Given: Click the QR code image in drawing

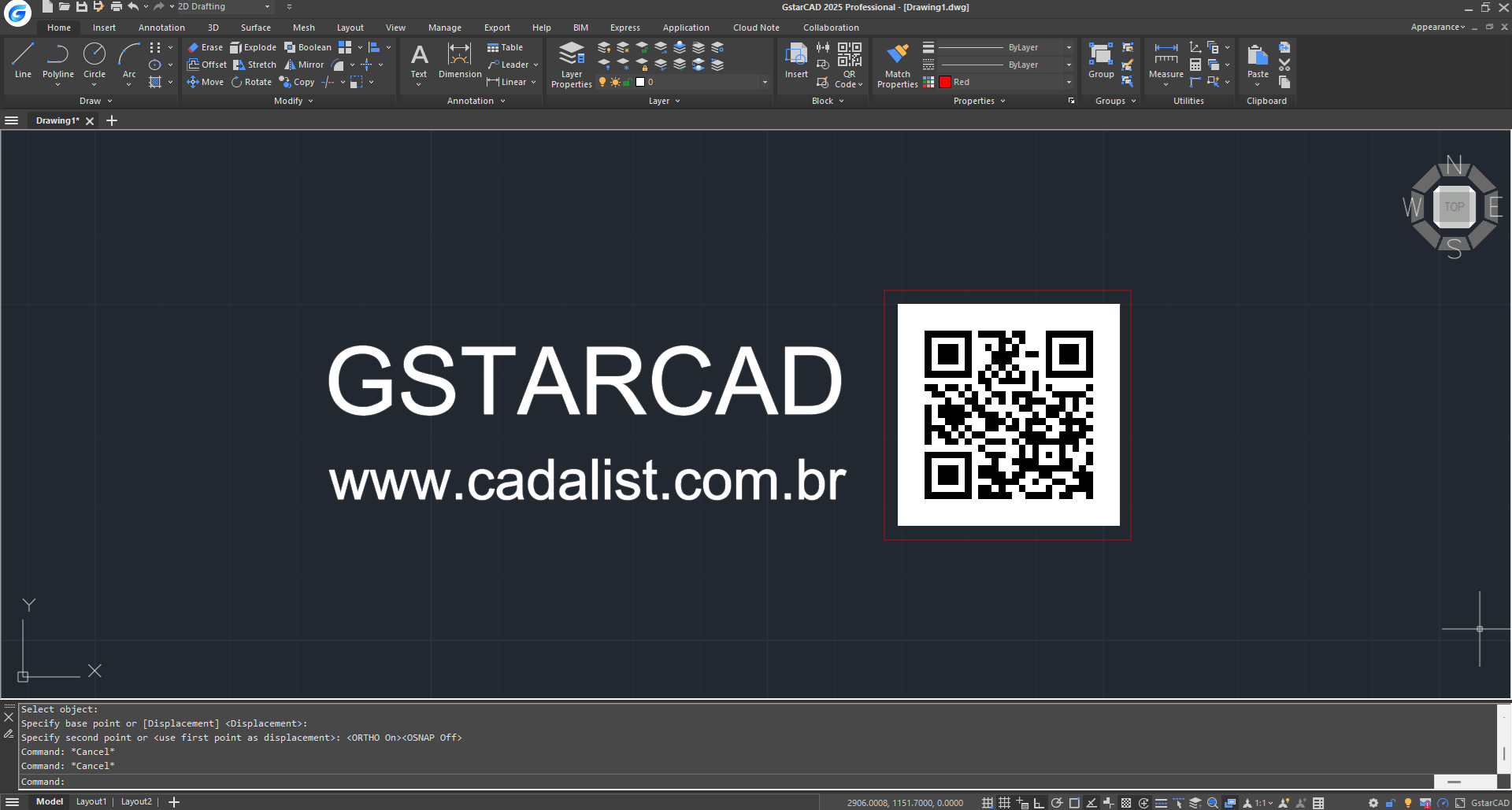Looking at the screenshot, I should pyautogui.click(x=1008, y=415).
